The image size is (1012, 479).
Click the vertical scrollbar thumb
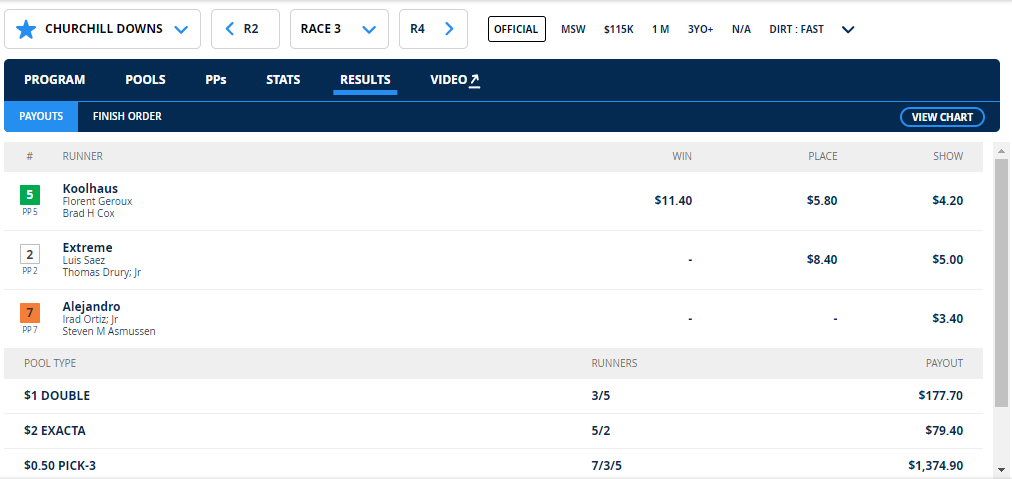tap(1001, 283)
